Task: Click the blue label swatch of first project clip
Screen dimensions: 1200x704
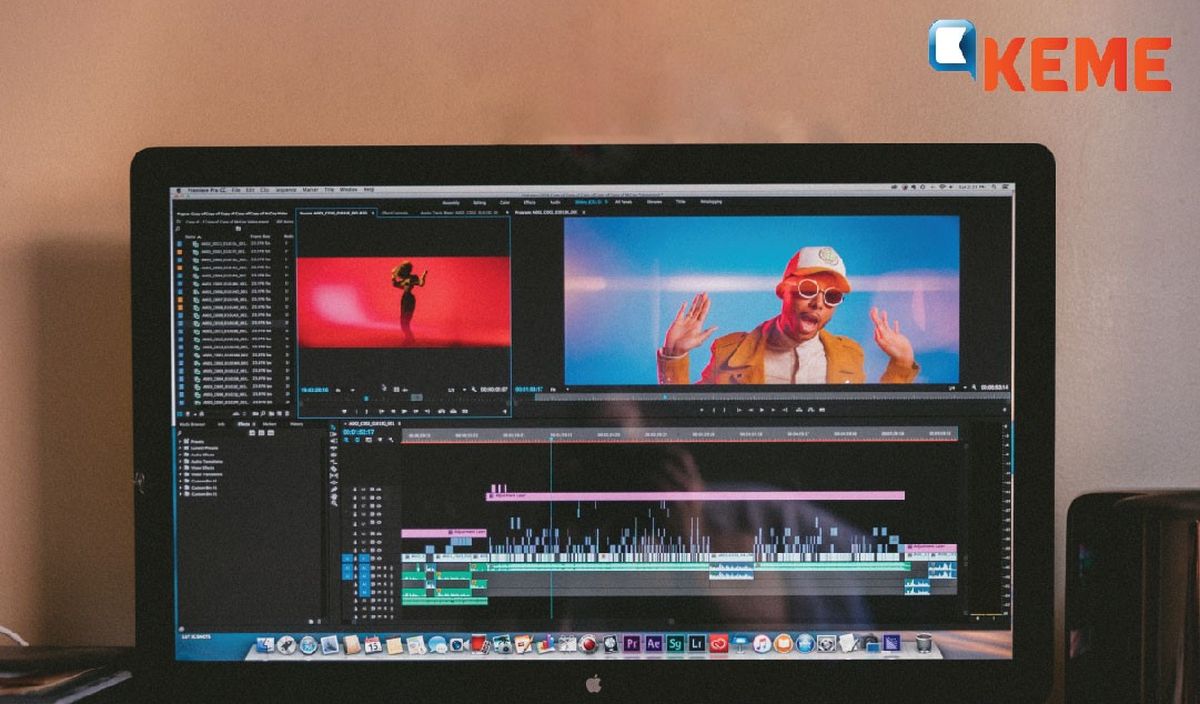Action: click(x=179, y=244)
